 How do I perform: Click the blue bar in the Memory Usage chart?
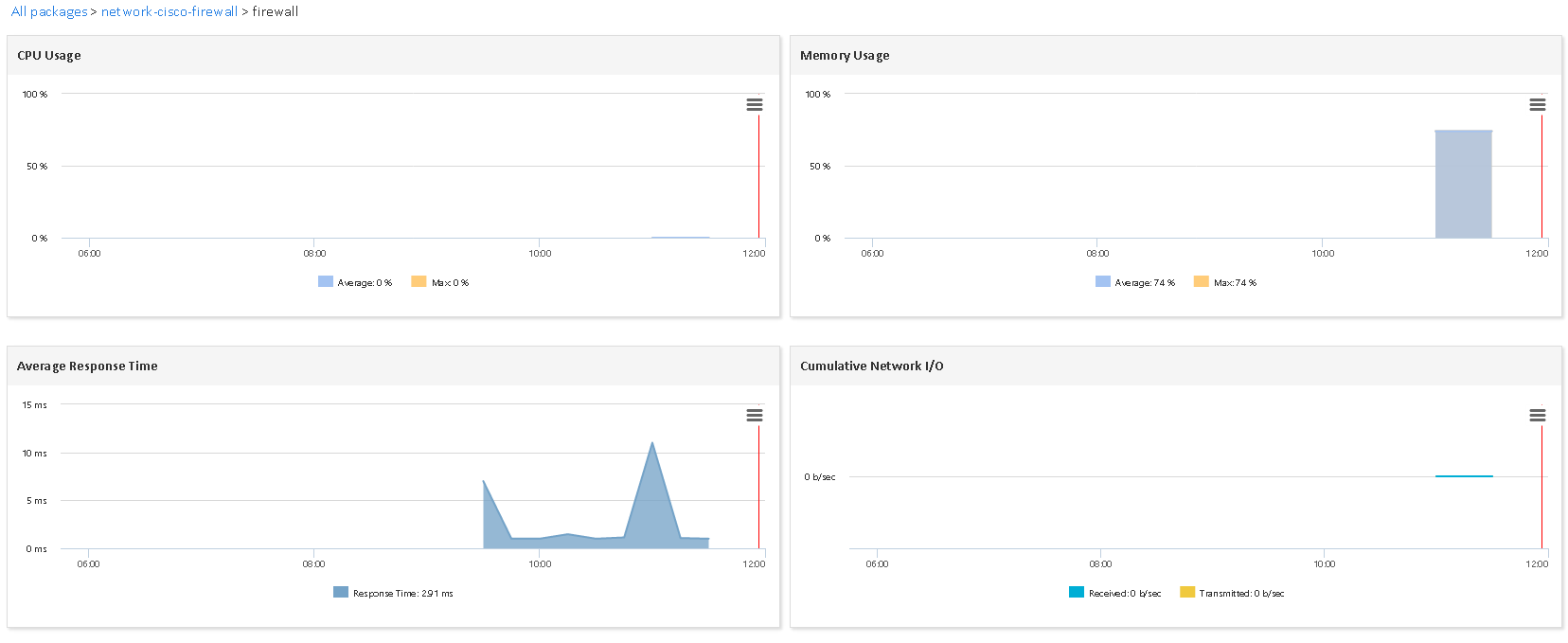pyautogui.click(x=1463, y=185)
